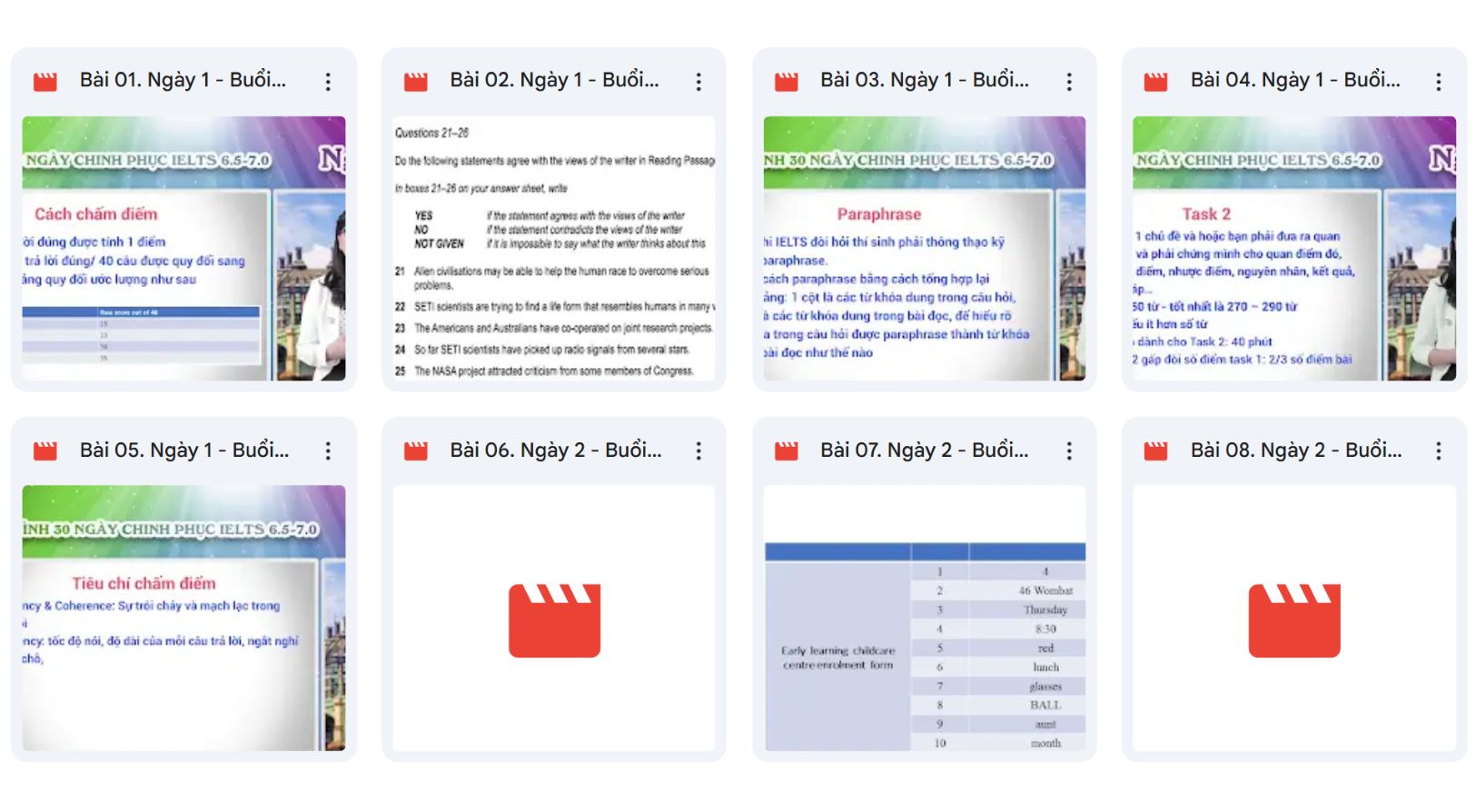This screenshot has height=812, width=1476.
Task: Click the video file icon beside Bài 04
Action: pos(1156,82)
